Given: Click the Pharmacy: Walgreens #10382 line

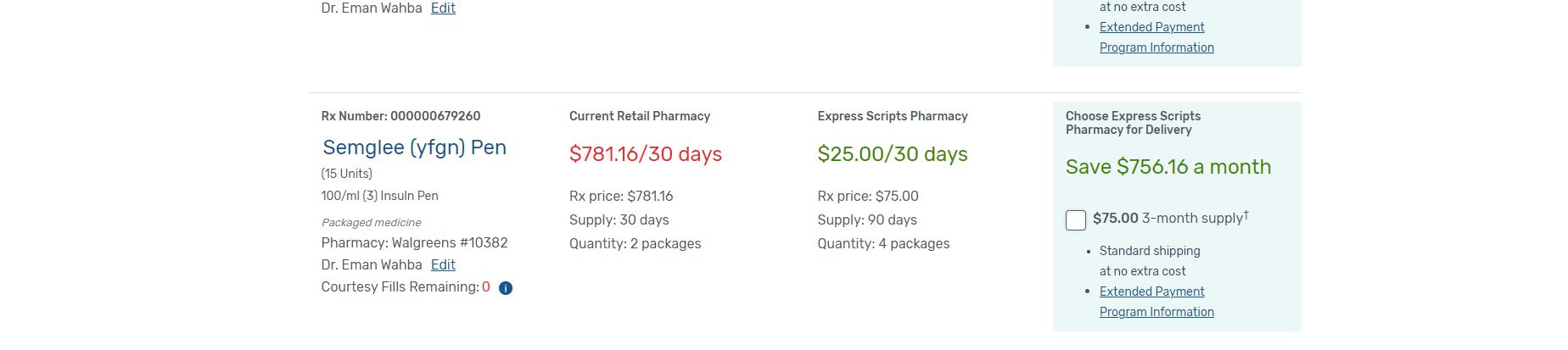Looking at the screenshot, I should click(414, 243).
